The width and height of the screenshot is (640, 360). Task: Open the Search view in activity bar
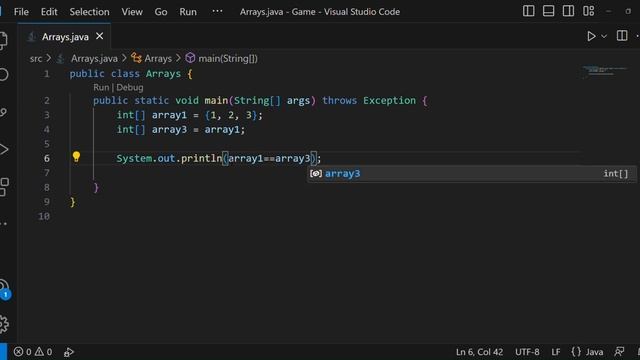[4, 75]
